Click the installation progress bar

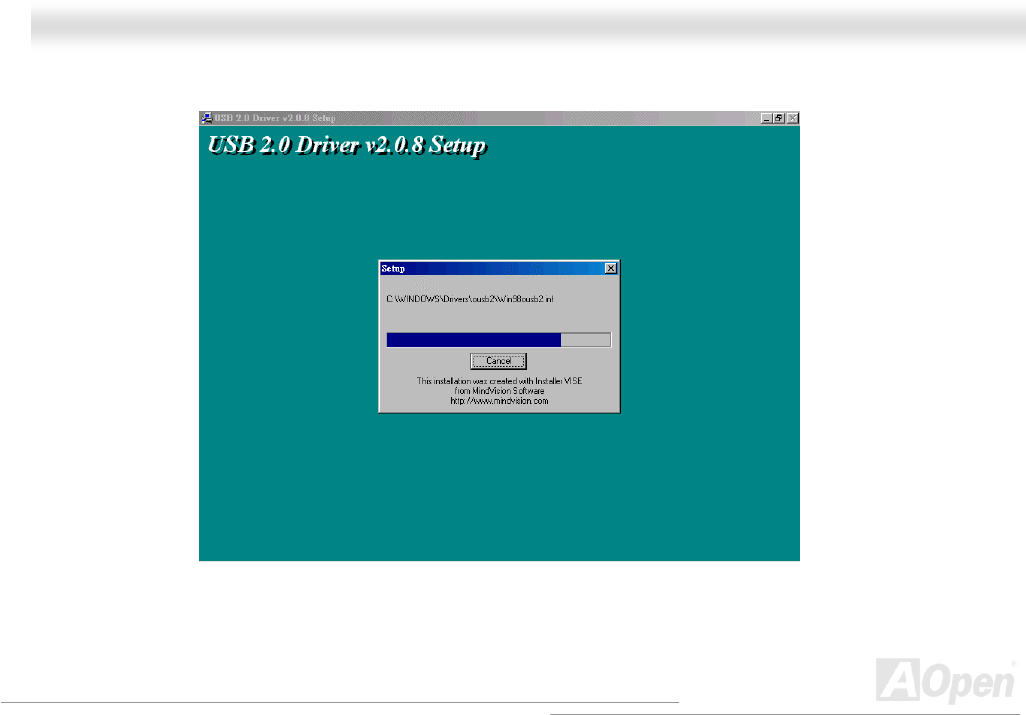499,340
